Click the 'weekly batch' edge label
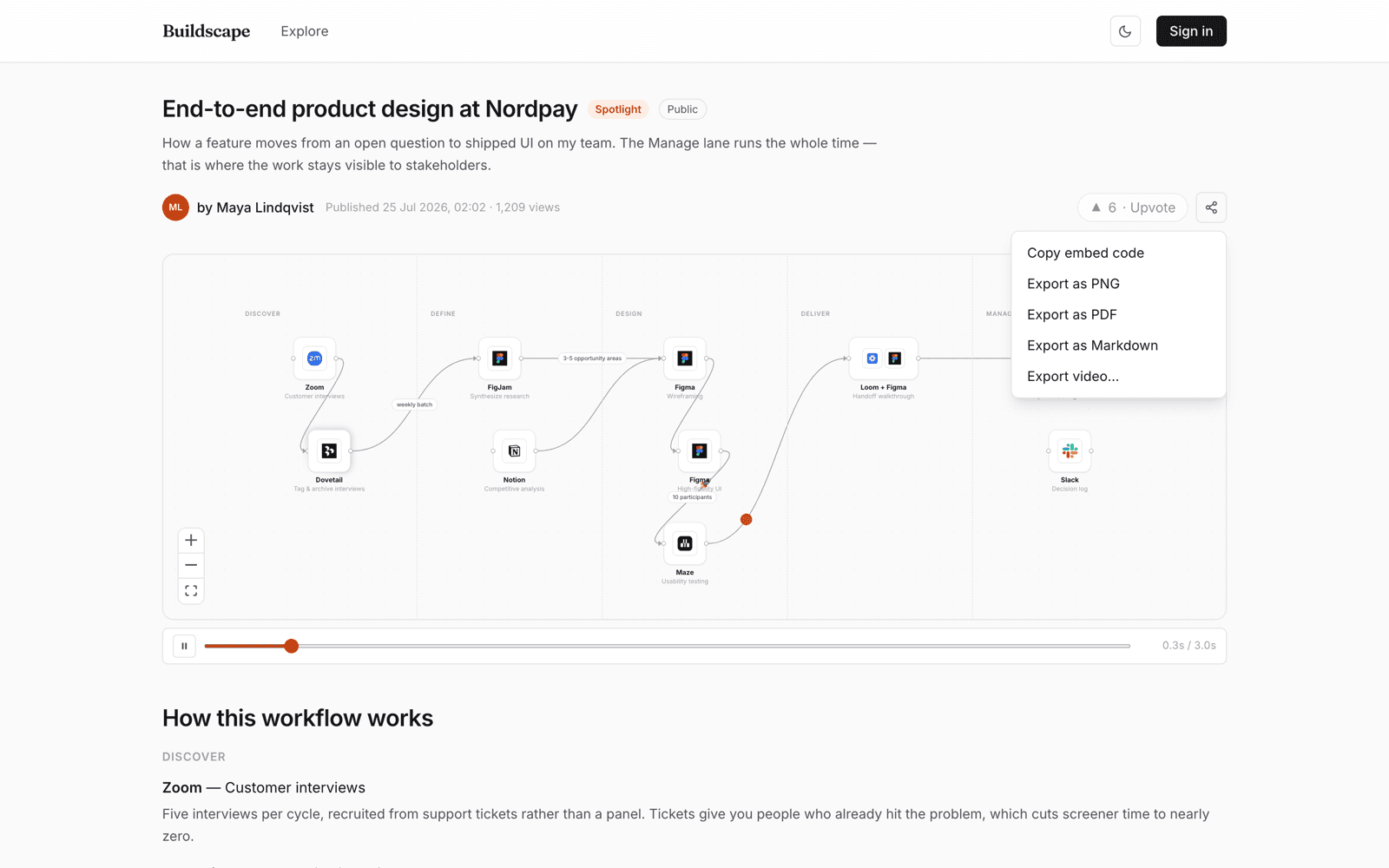The image size is (1389, 868). coord(414,404)
